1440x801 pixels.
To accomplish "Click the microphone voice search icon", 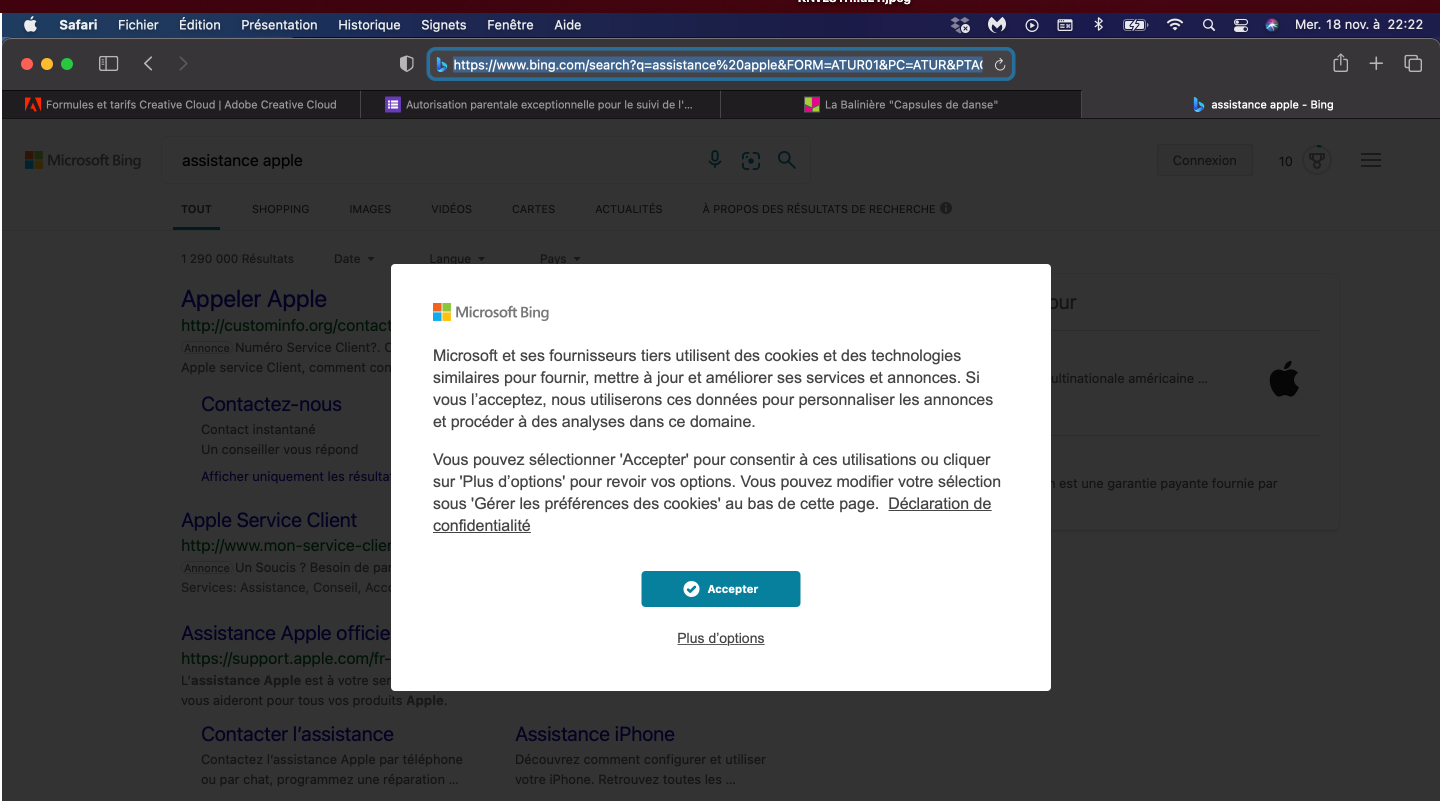I will (x=715, y=160).
